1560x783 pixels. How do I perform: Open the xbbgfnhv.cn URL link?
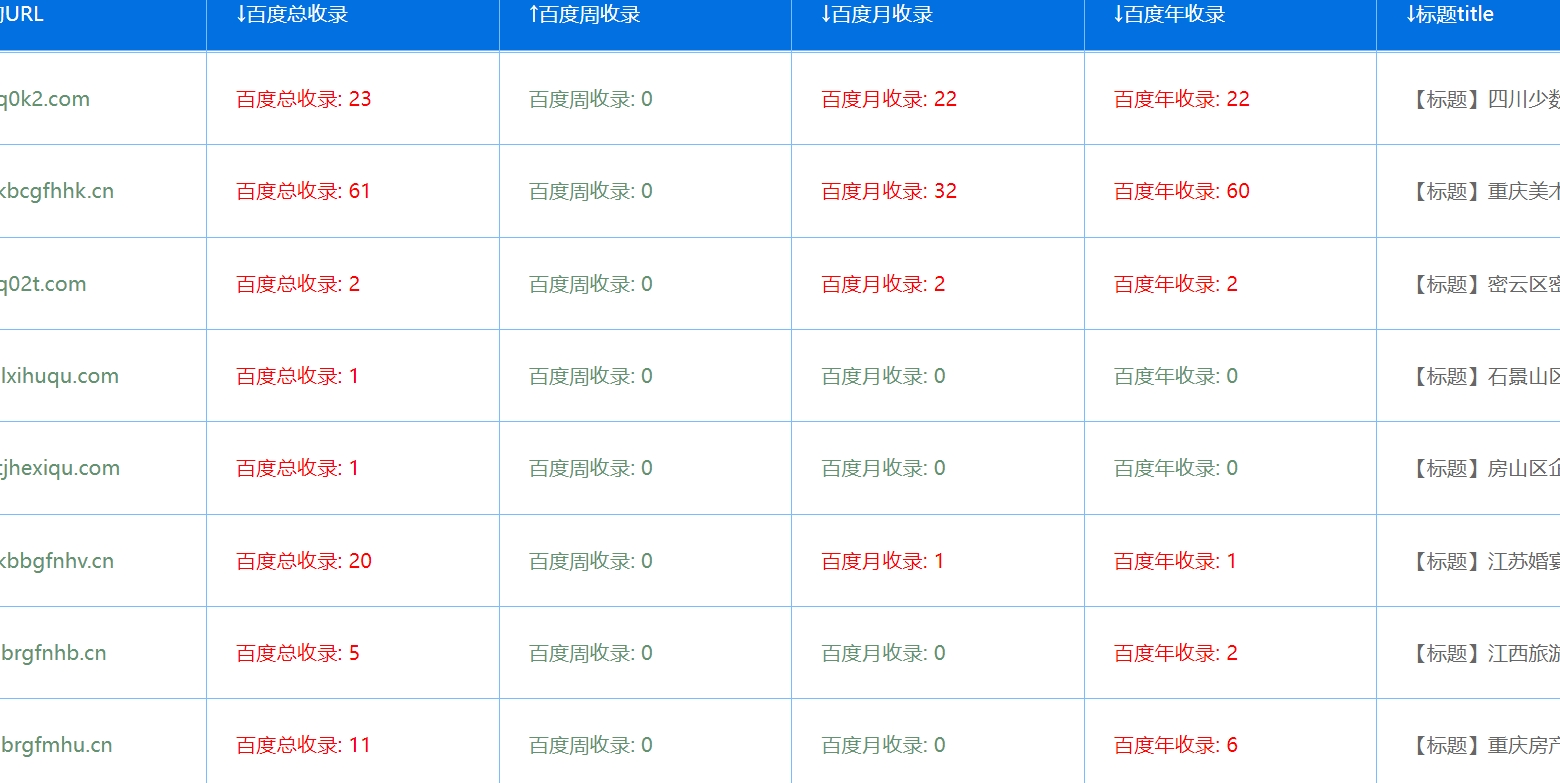(x=57, y=561)
